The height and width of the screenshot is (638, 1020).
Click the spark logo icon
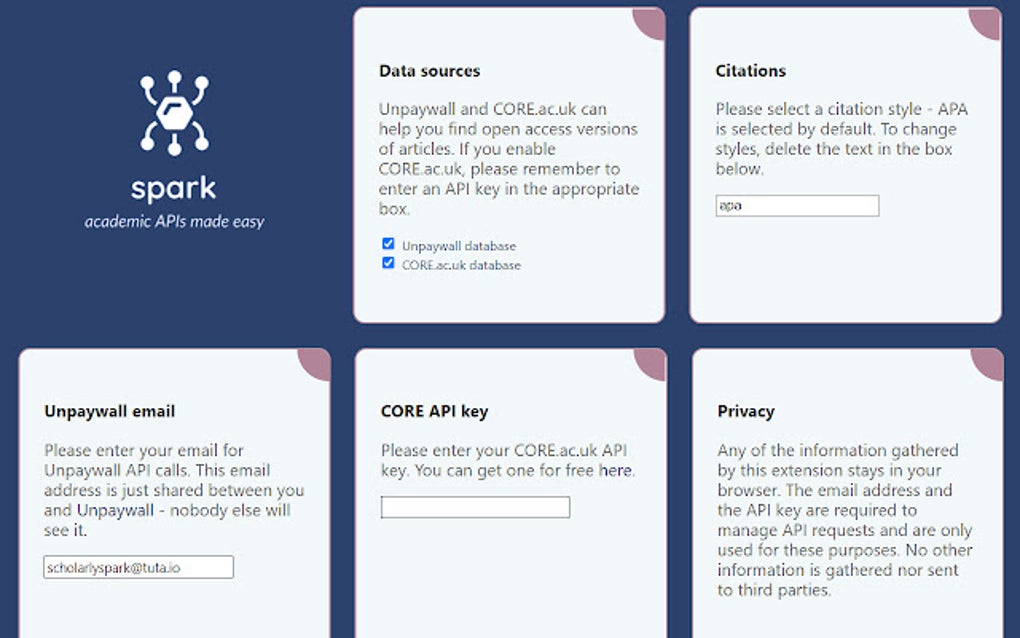click(x=174, y=112)
